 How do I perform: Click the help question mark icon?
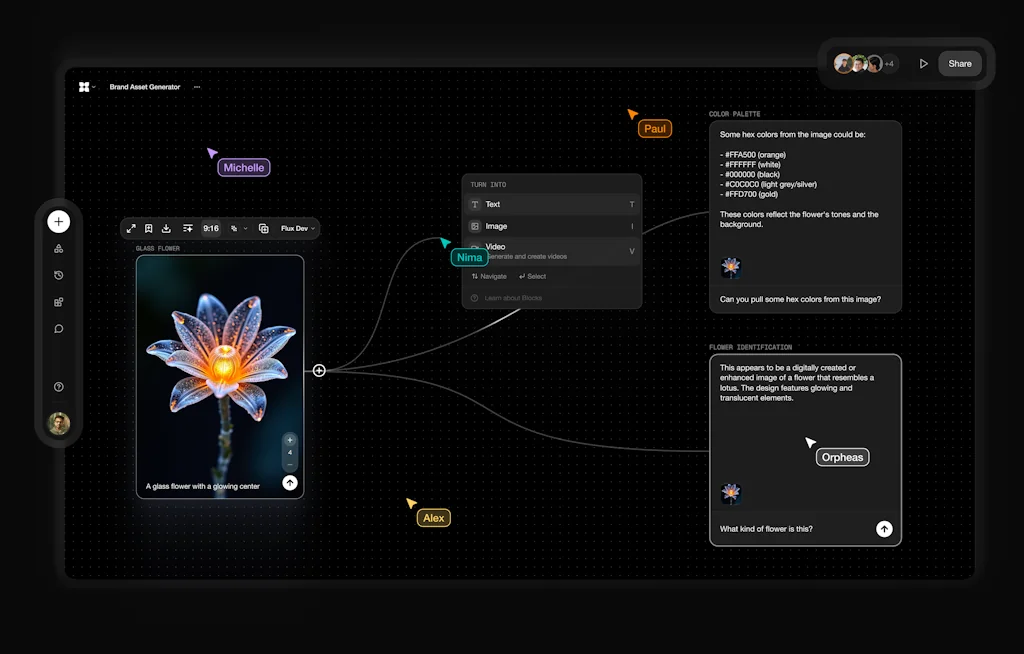pyautogui.click(x=58, y=386)
